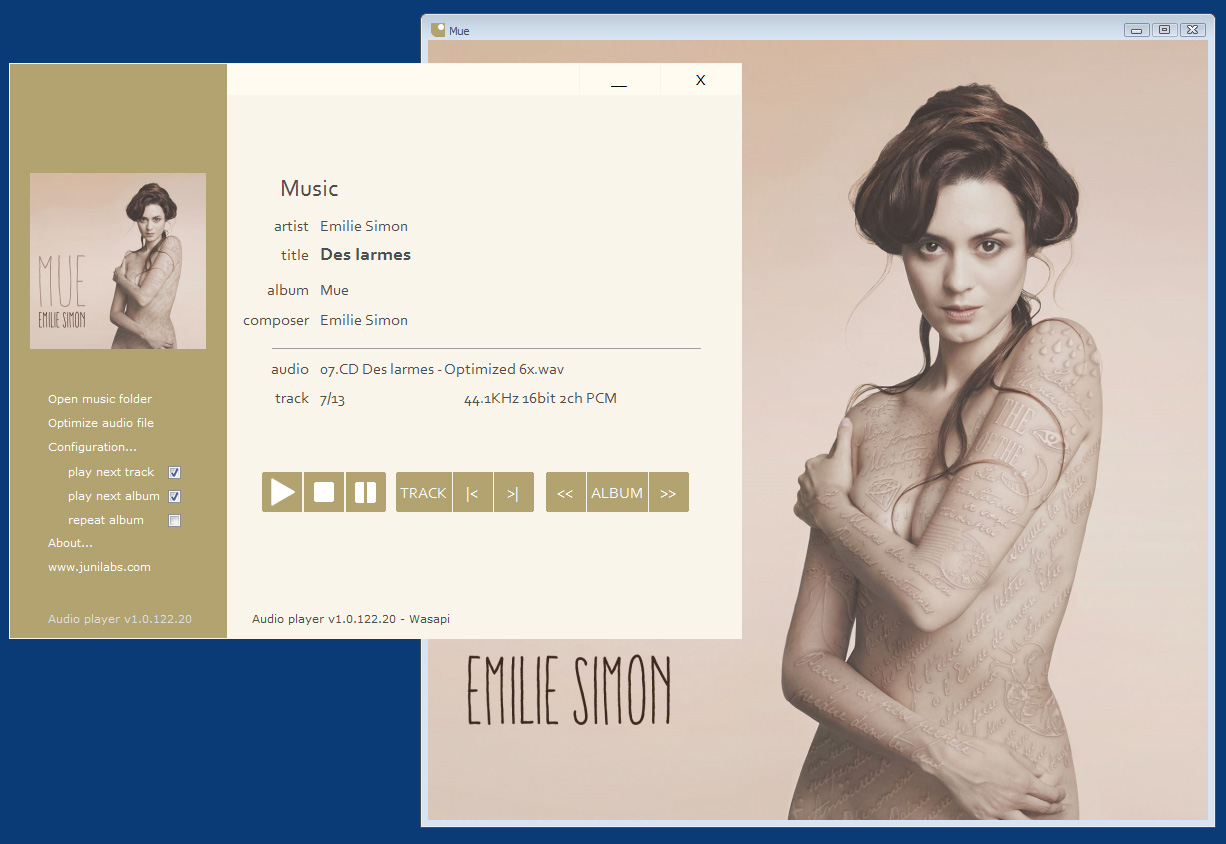Click the audio file name '07.CD Des larmes - Optimized 6x.wav'
This screenshot has width=1226, height=844.
[x=442, y=369]
